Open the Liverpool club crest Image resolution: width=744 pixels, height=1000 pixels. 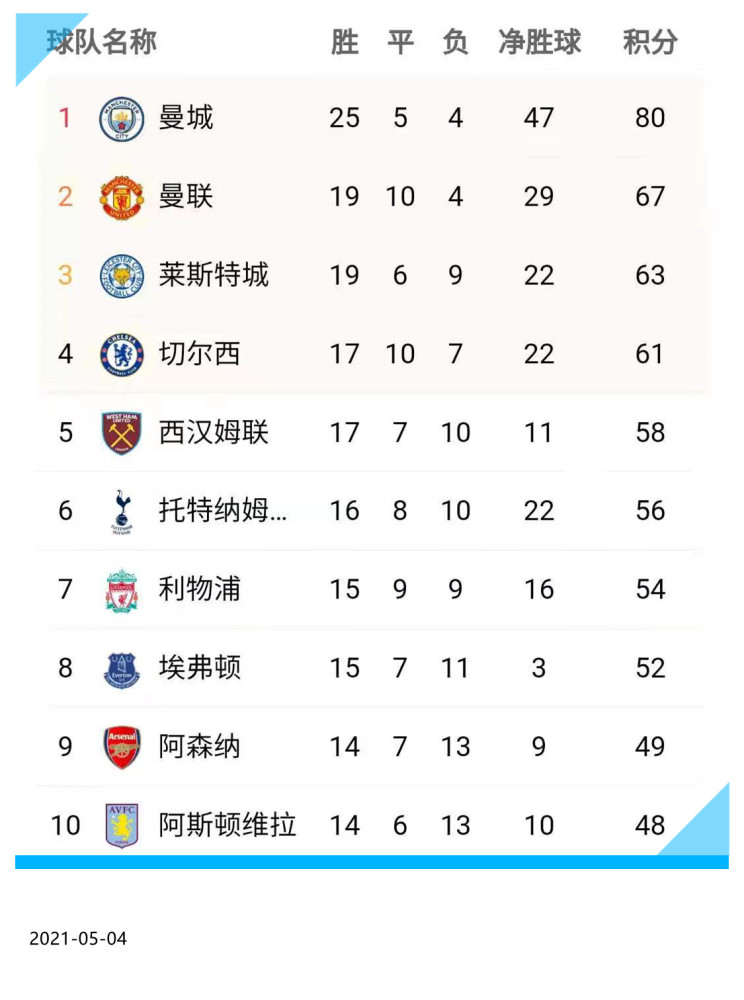(122, 591)
